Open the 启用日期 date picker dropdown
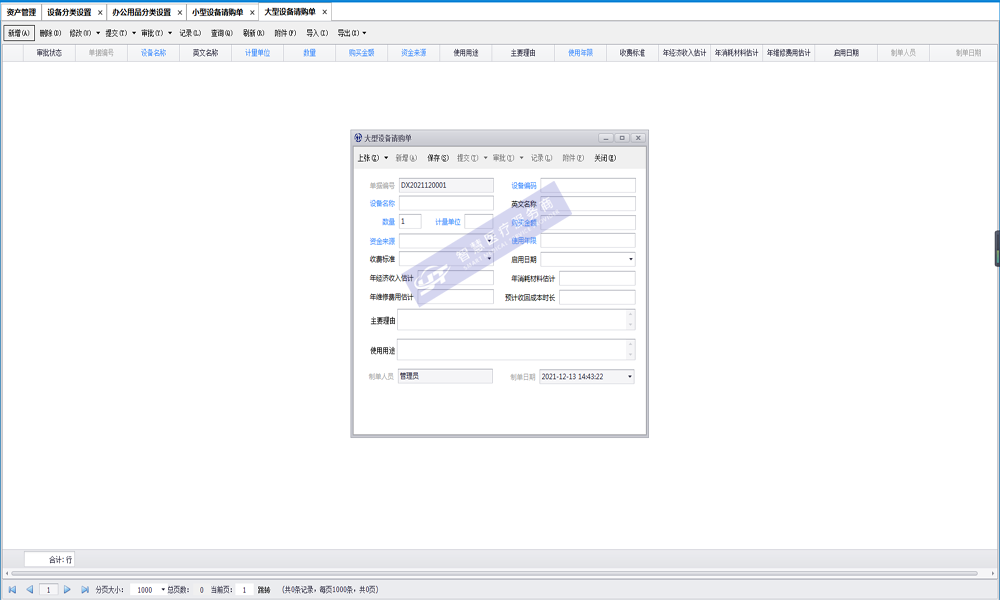1000x600 pixels. click(630, 259)
